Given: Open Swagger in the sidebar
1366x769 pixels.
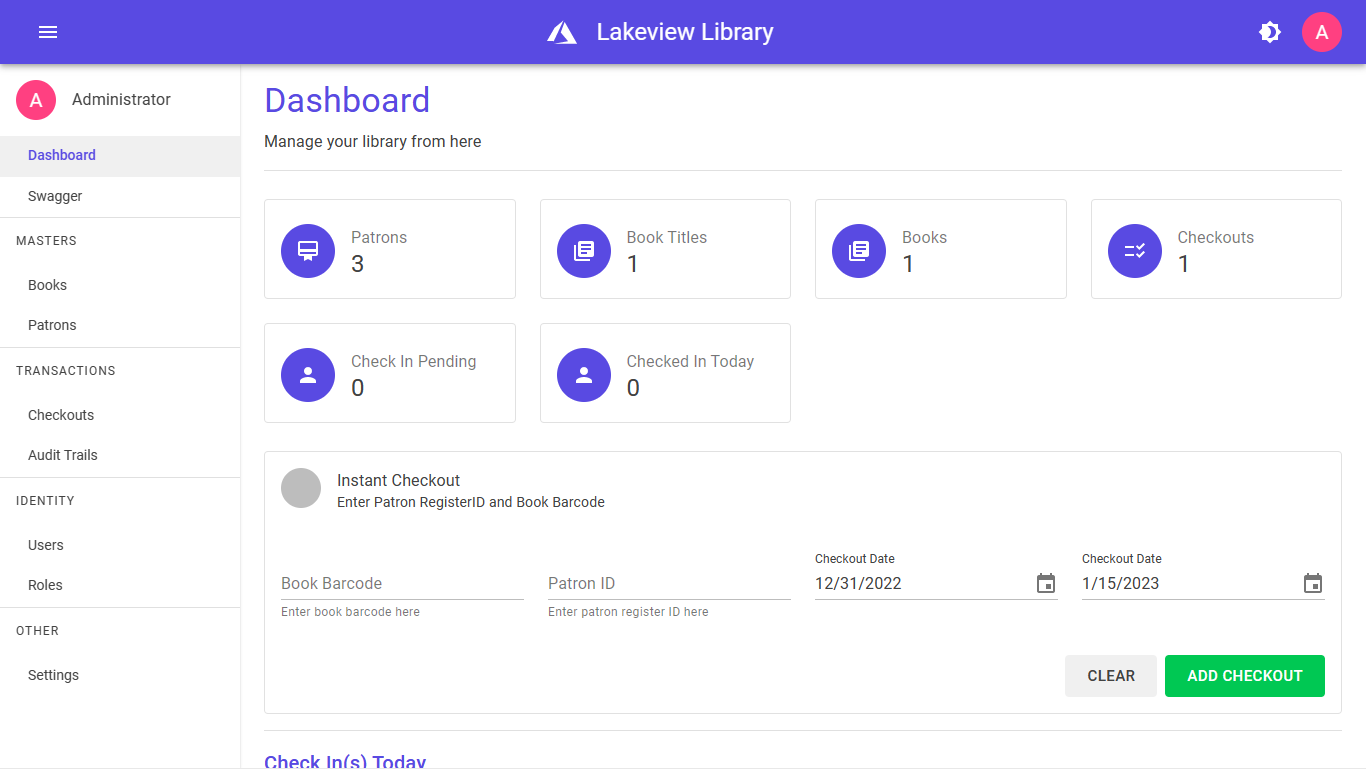Looking at the screenshot, I should pos(120,197).
